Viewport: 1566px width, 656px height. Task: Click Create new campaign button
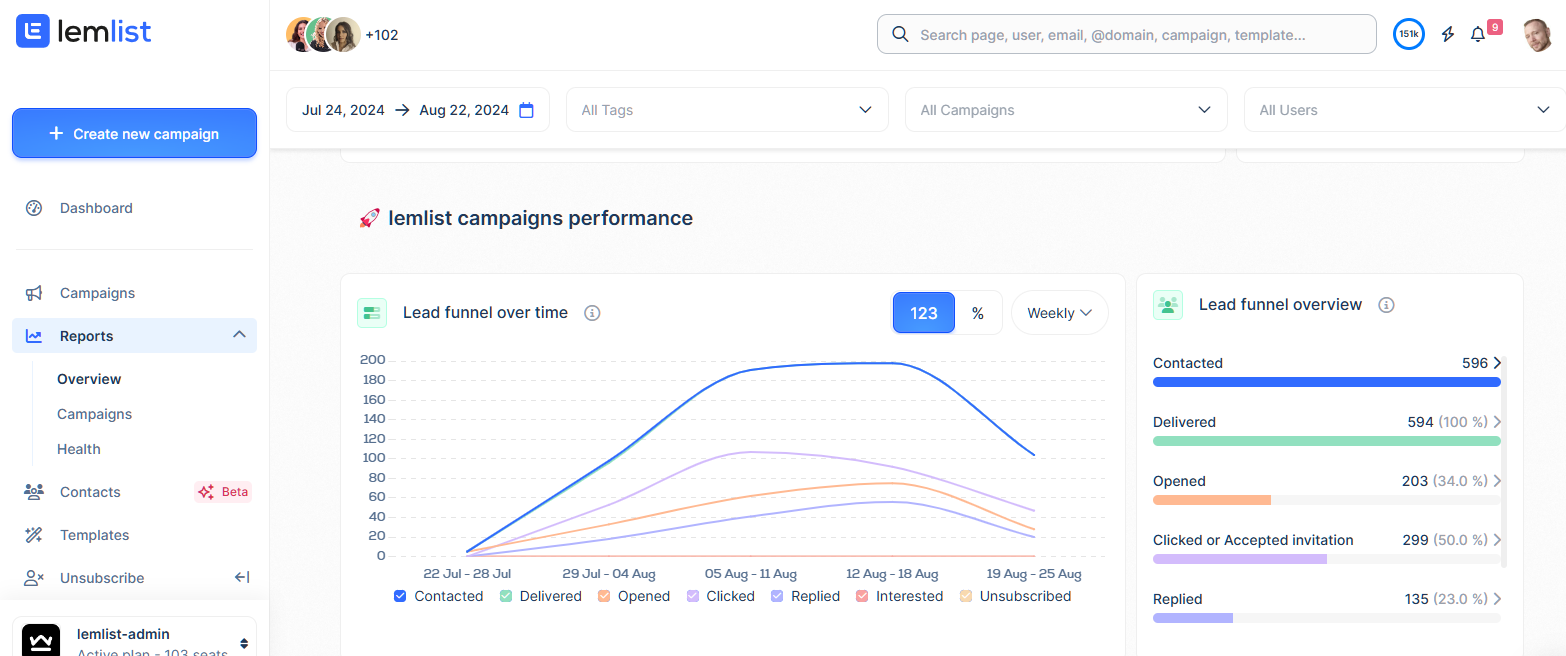point(134,133)
